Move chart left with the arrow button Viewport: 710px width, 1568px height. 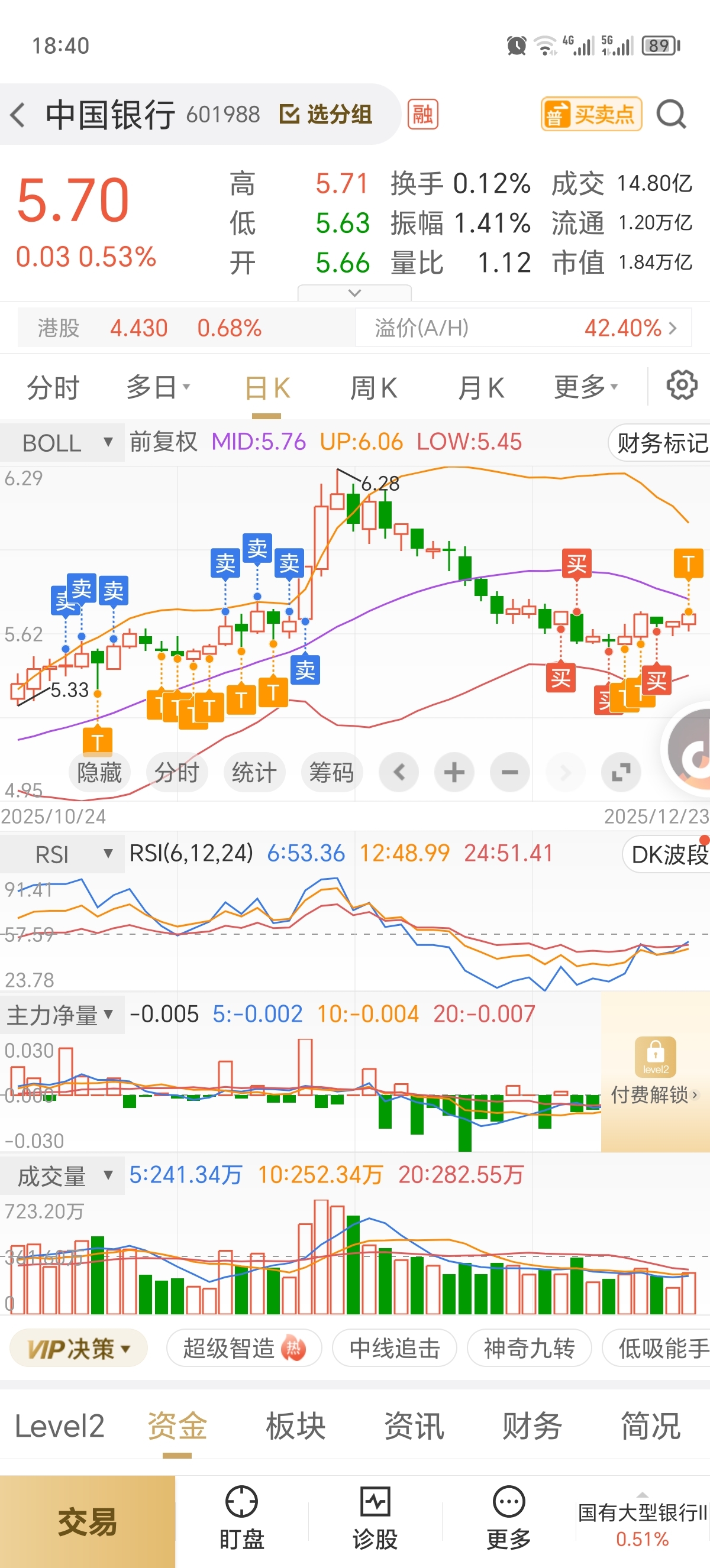[x=399, y=772]
